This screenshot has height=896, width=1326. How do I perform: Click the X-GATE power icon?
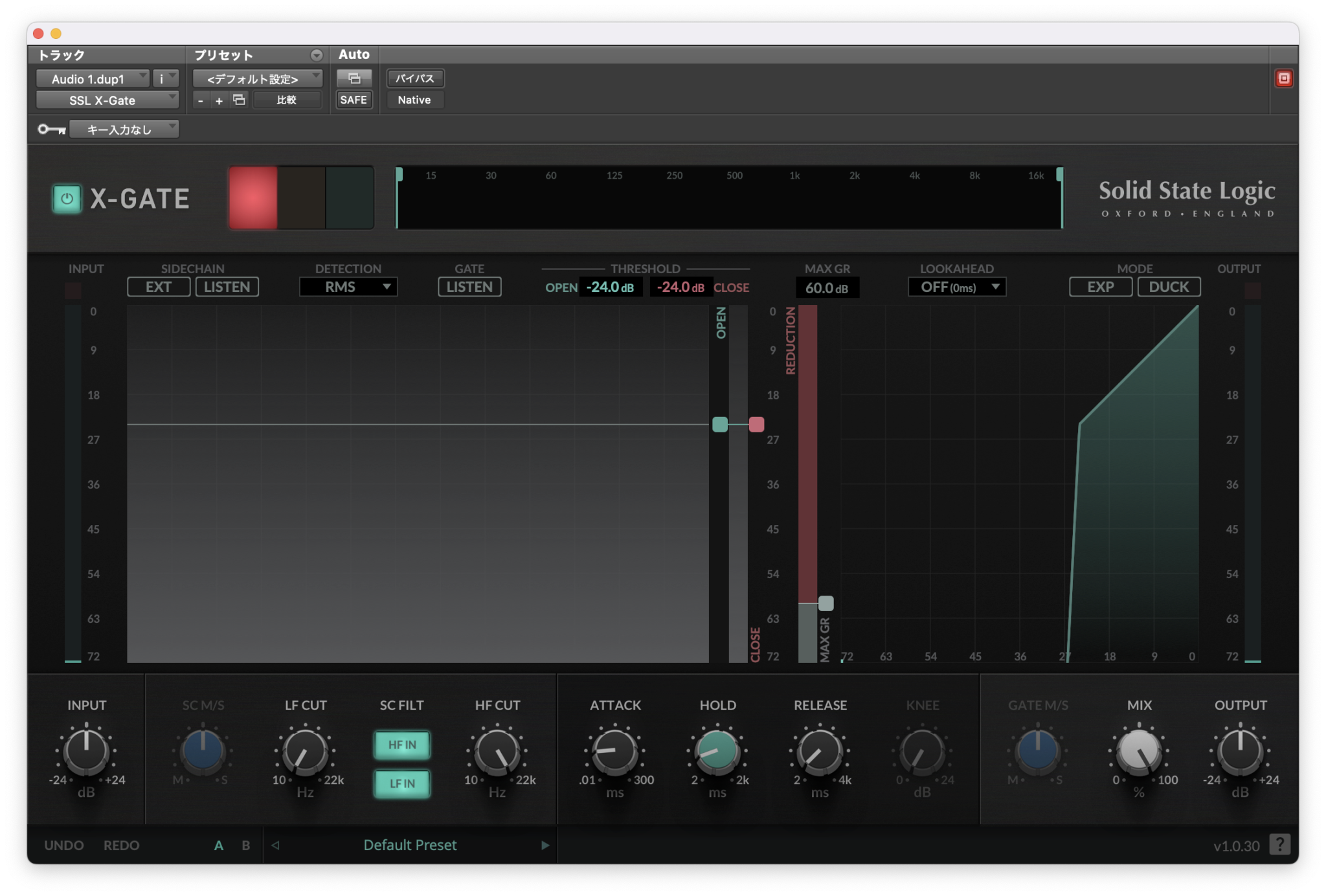pyautogui.click(x=67, y=199)
